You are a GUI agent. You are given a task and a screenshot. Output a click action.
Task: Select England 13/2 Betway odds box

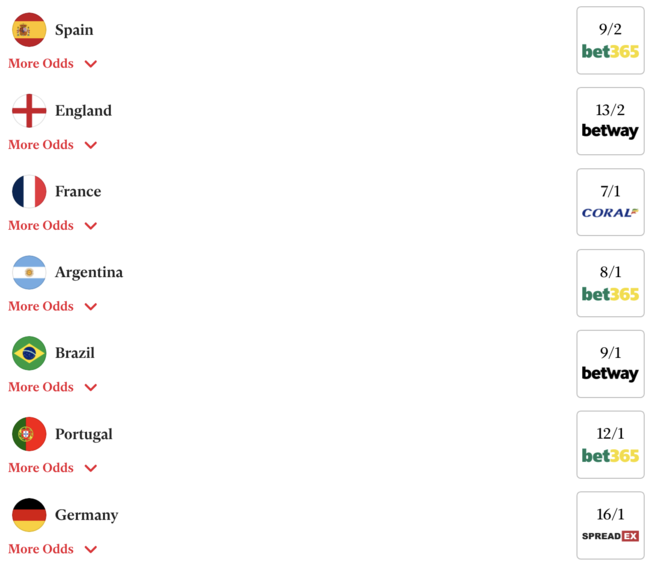click(610, 121)
